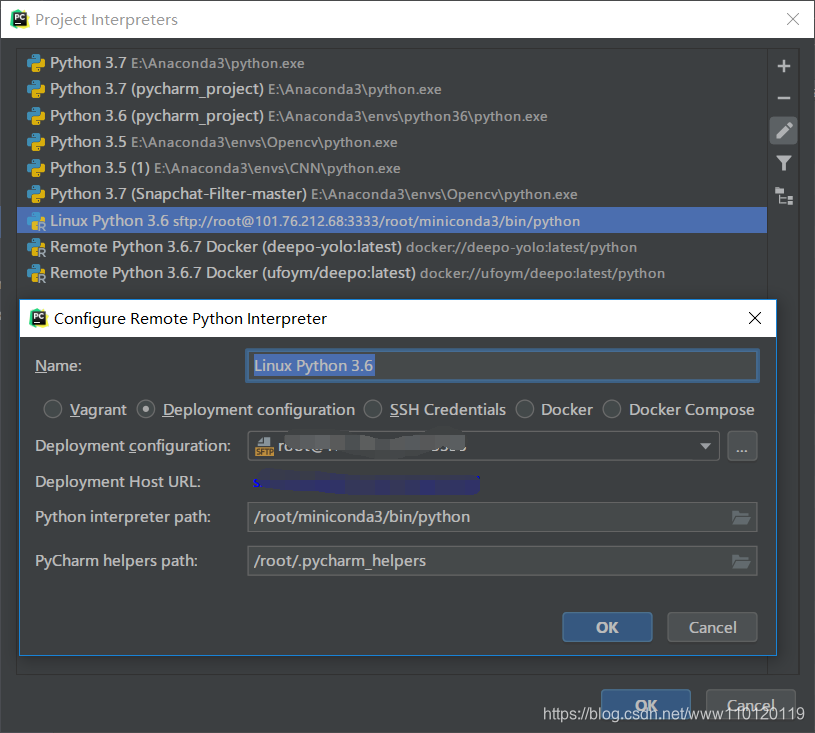Screen dimensions: 815x733
Task: Select Remote Python 3.6.7 Docker (deepo-yolo:latest)
Action: [x=392, y=247]
